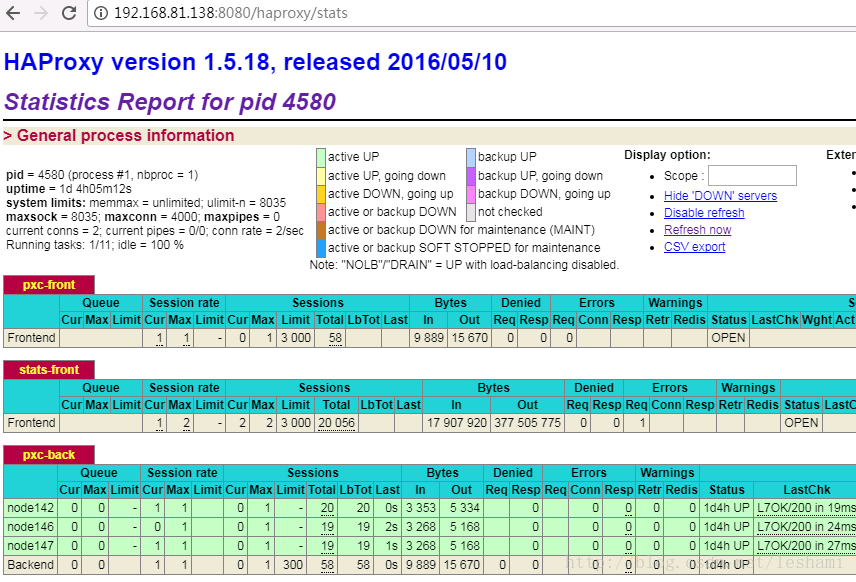Click node146 LastChk L7OK/200 in 24ms
The width and height of the screenshot is (856, 582).
[x=806, y=527]
